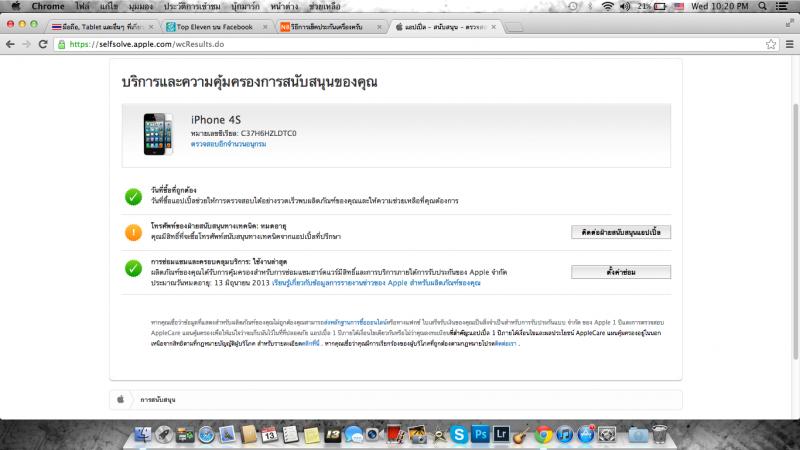Open Chrome hamburger settings menu
Image resolution: width=800 pixels, height=450 pixels.
coord(790,44)
